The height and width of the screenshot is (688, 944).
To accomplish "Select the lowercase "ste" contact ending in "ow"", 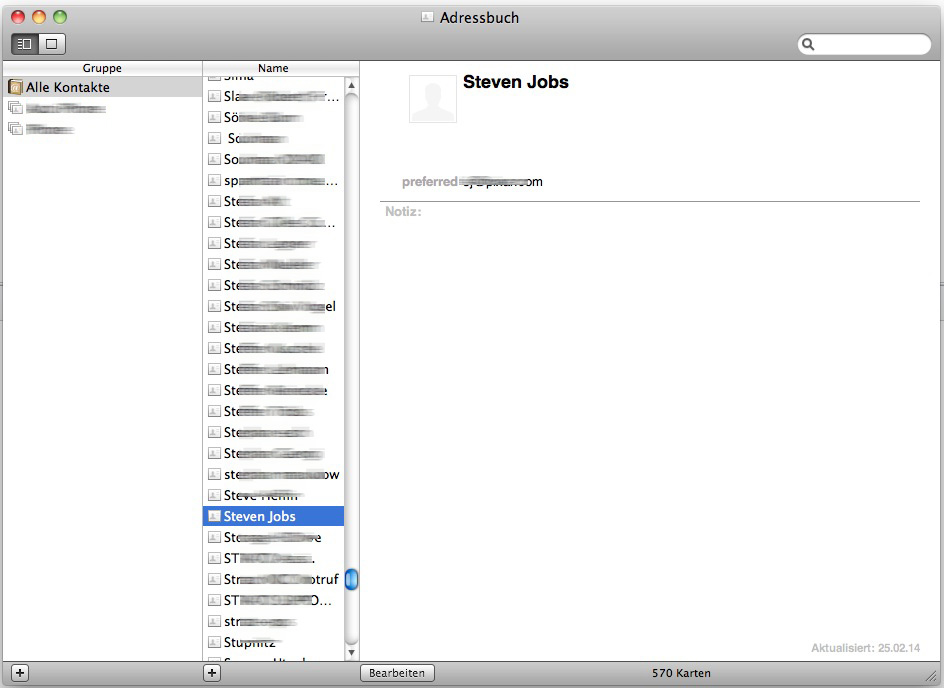I will (x=274, y=474).
